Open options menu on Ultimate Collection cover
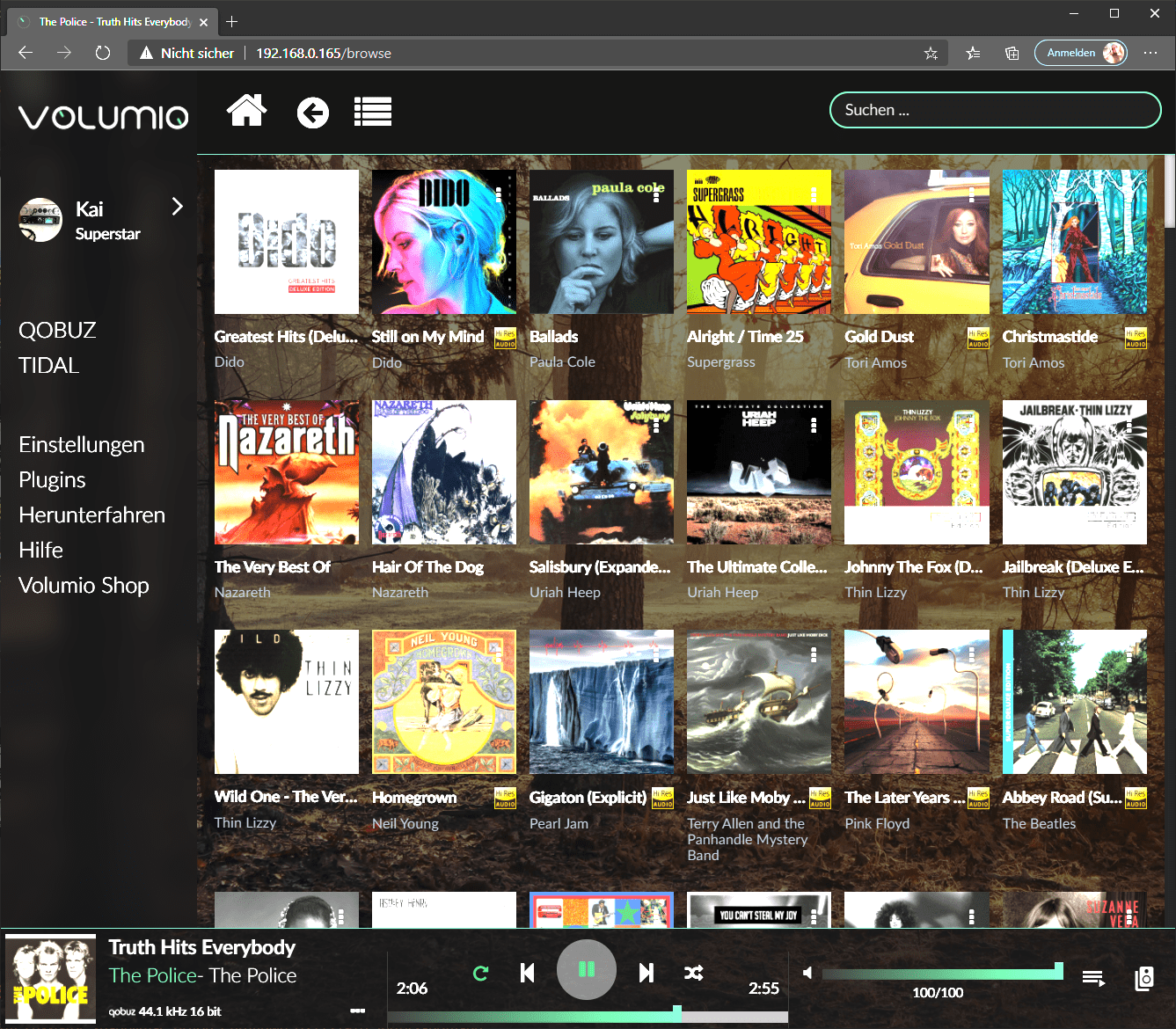Viewport: 1176px width, 1029px height. [x=814, y=425]
